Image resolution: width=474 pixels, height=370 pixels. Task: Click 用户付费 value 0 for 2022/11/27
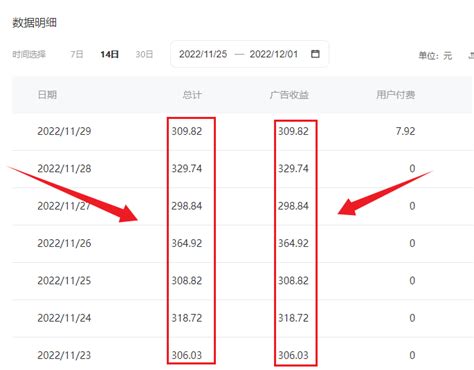click(x=412, y=206)
